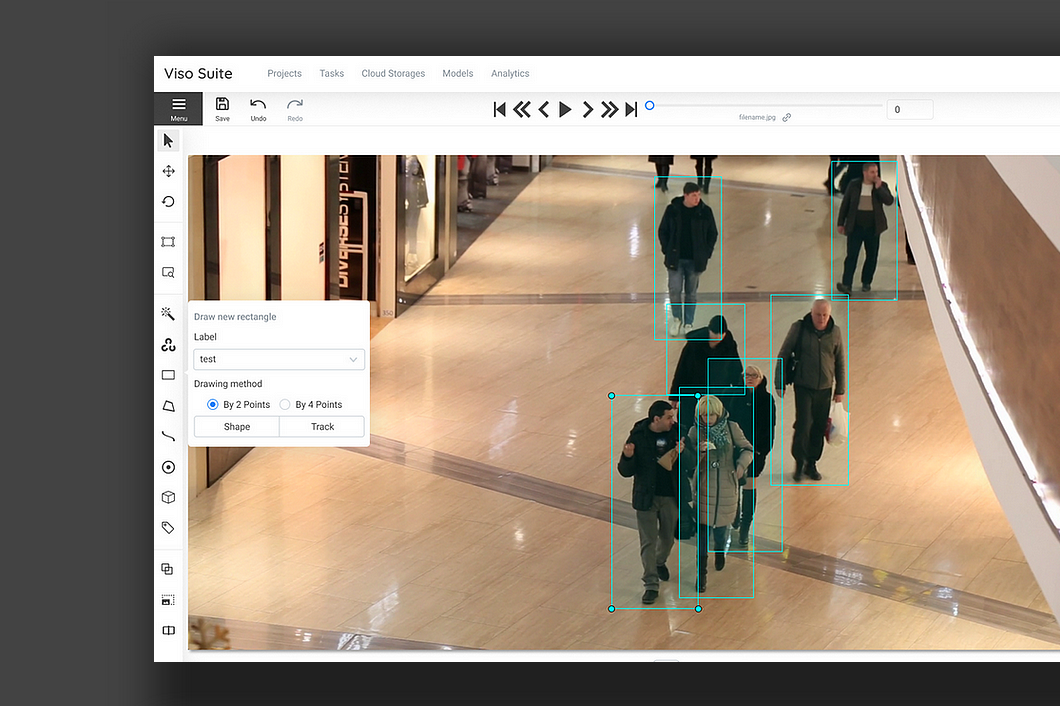
Task: Rotate the image with rotate tool
Action: (x=168, y=202)
